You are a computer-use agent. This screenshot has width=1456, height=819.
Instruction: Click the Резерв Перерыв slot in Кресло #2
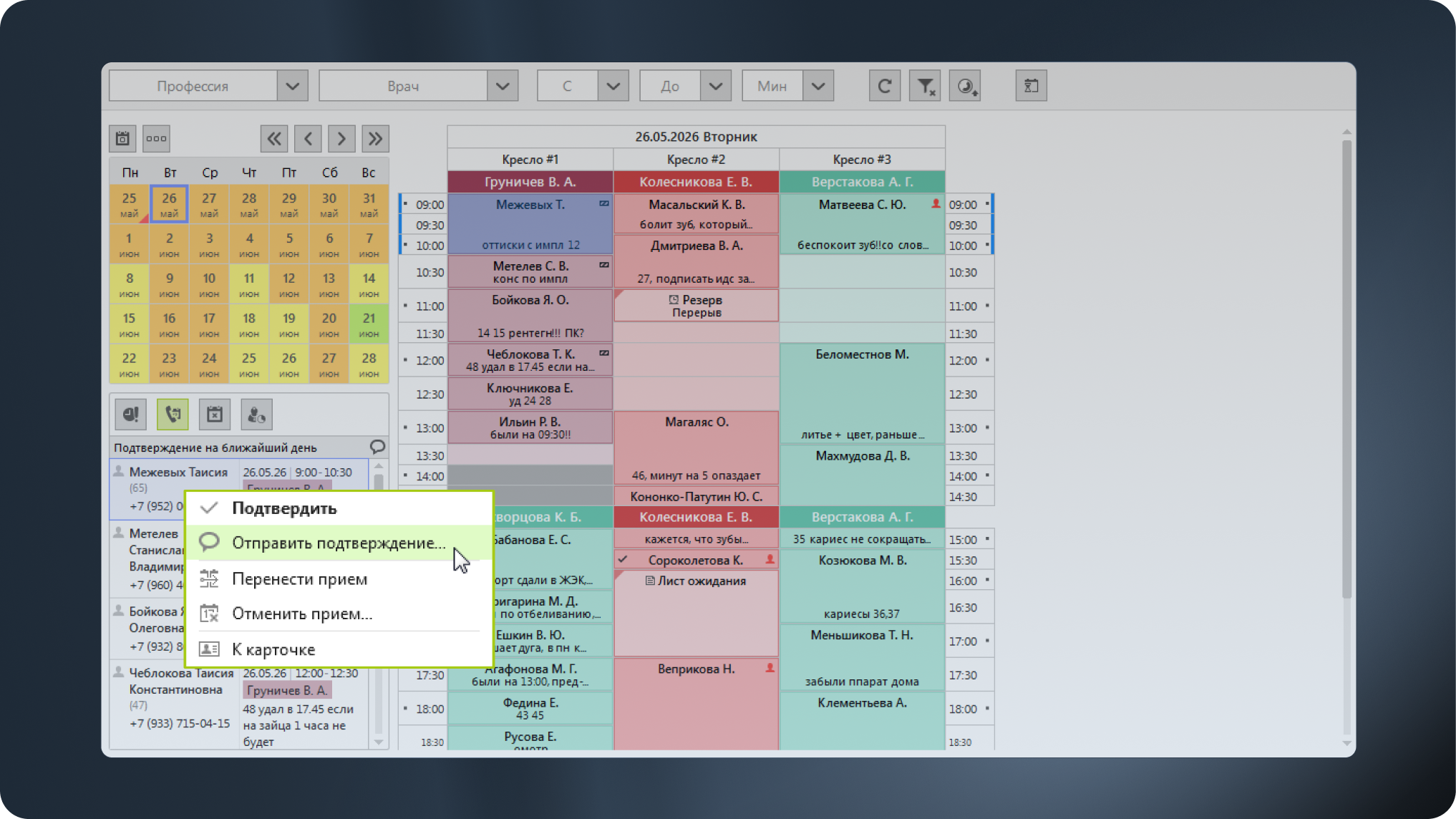[x=696, y=306]
